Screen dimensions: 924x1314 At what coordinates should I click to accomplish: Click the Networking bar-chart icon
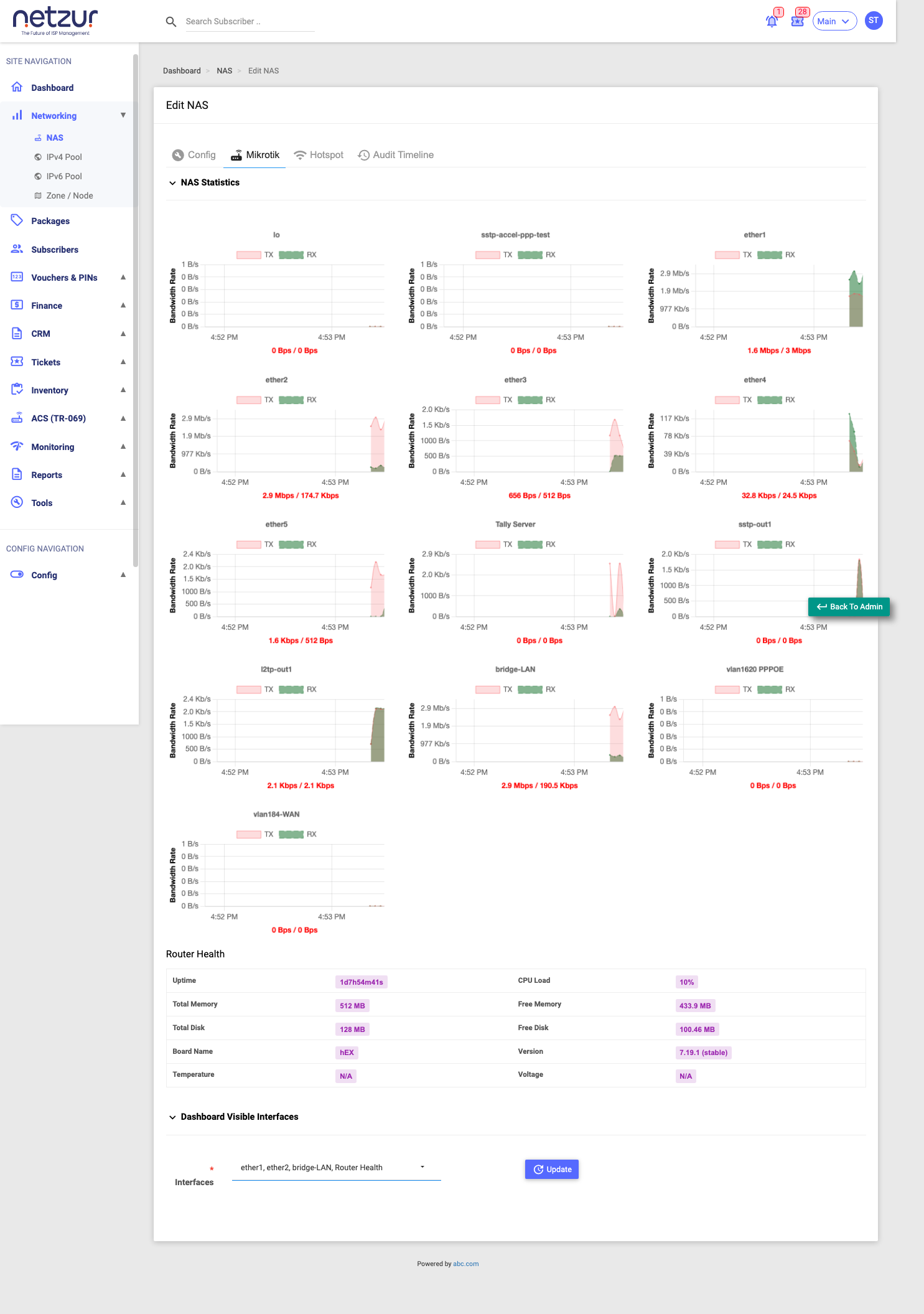coord(17,115)
